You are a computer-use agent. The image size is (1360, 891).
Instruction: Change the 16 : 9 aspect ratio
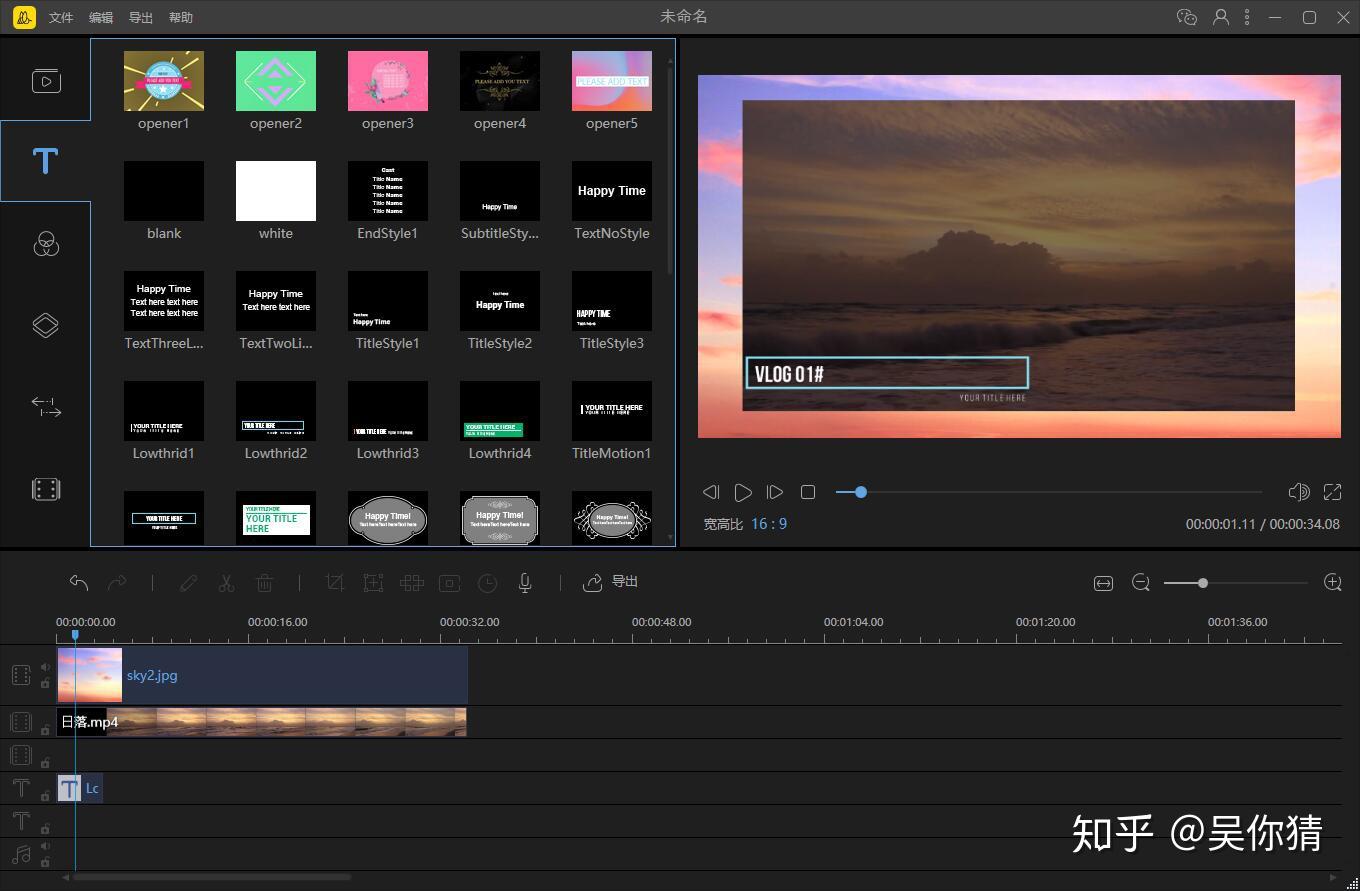click(769, 524)
